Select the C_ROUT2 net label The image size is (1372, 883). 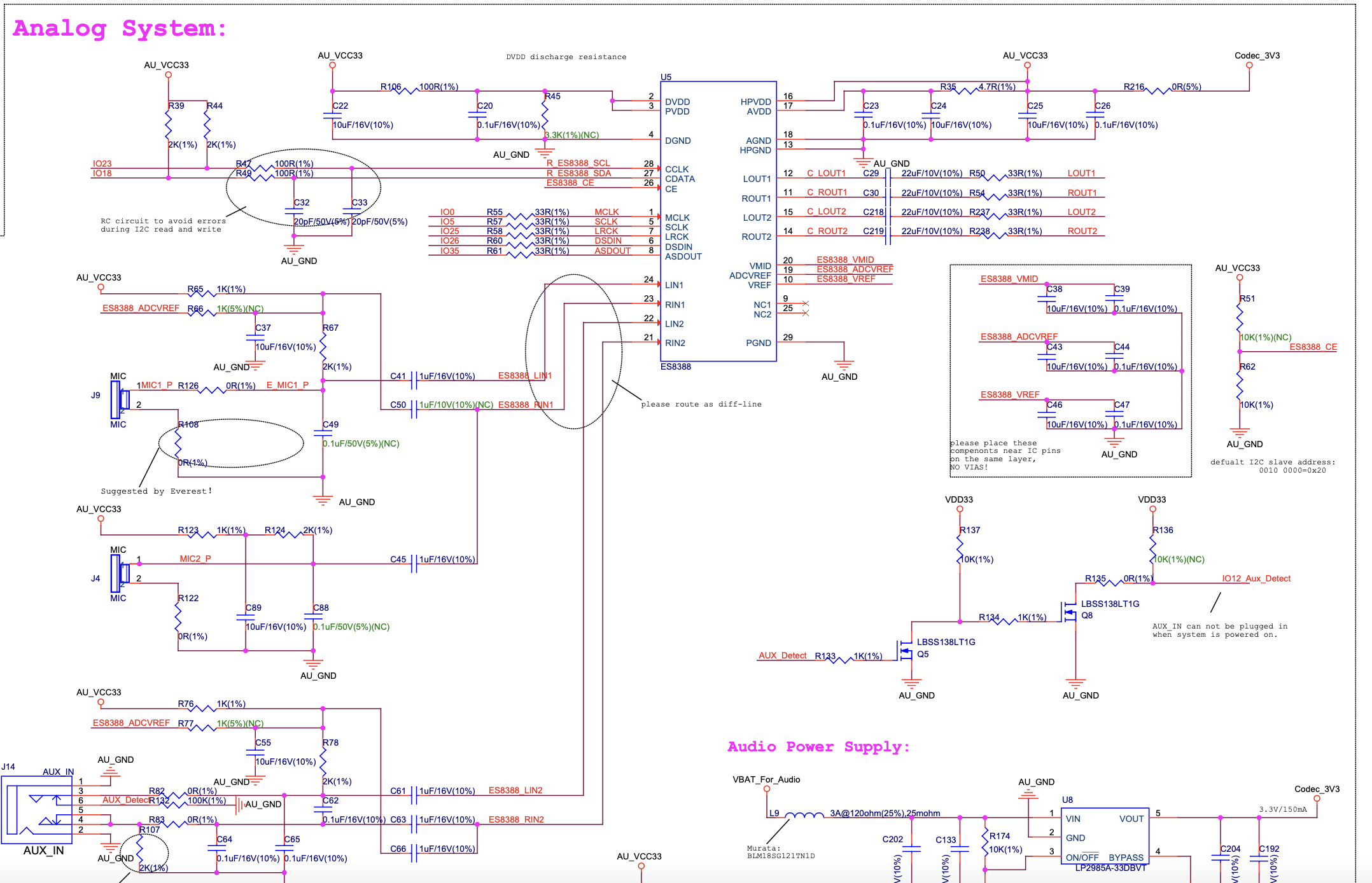coord(827,231)
